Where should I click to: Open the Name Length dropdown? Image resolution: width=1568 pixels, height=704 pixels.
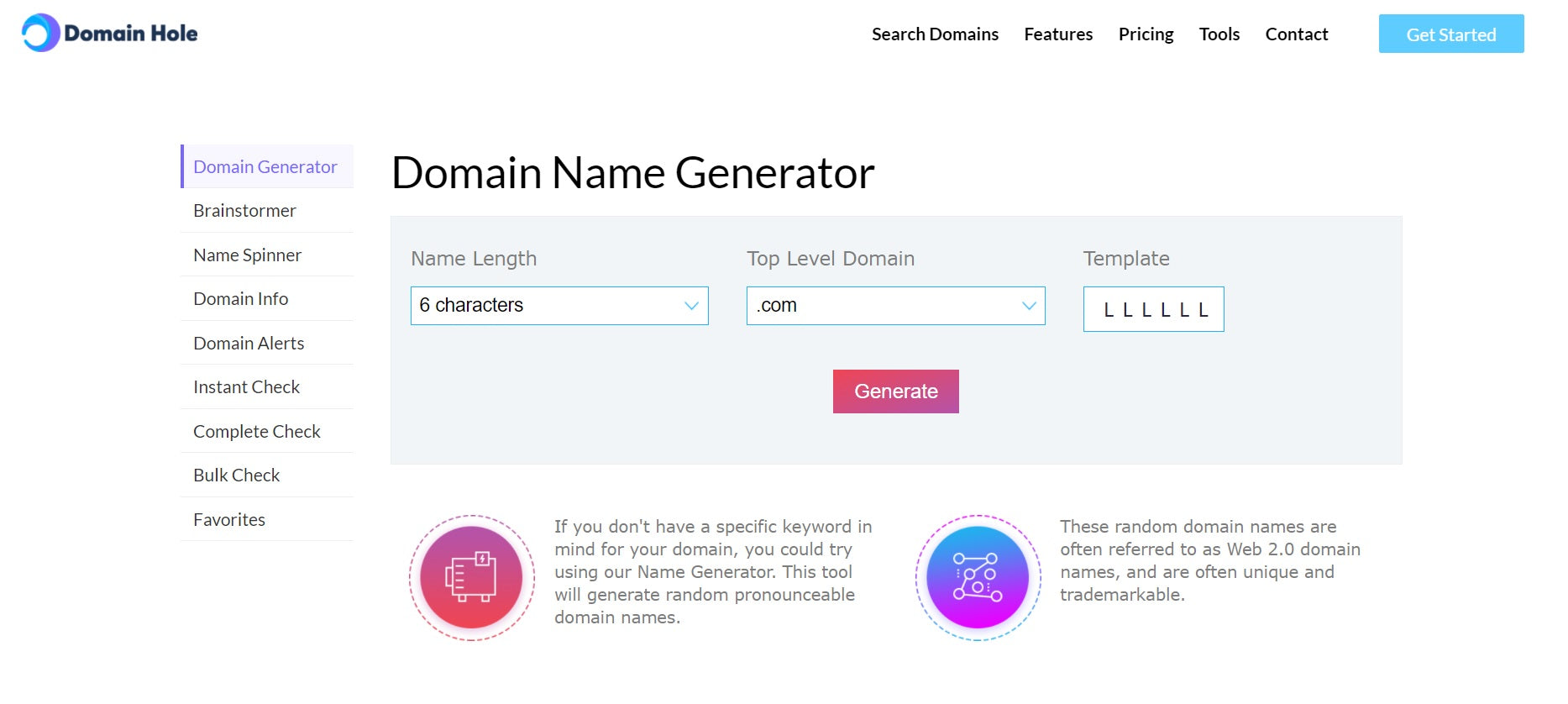point(559,306)
